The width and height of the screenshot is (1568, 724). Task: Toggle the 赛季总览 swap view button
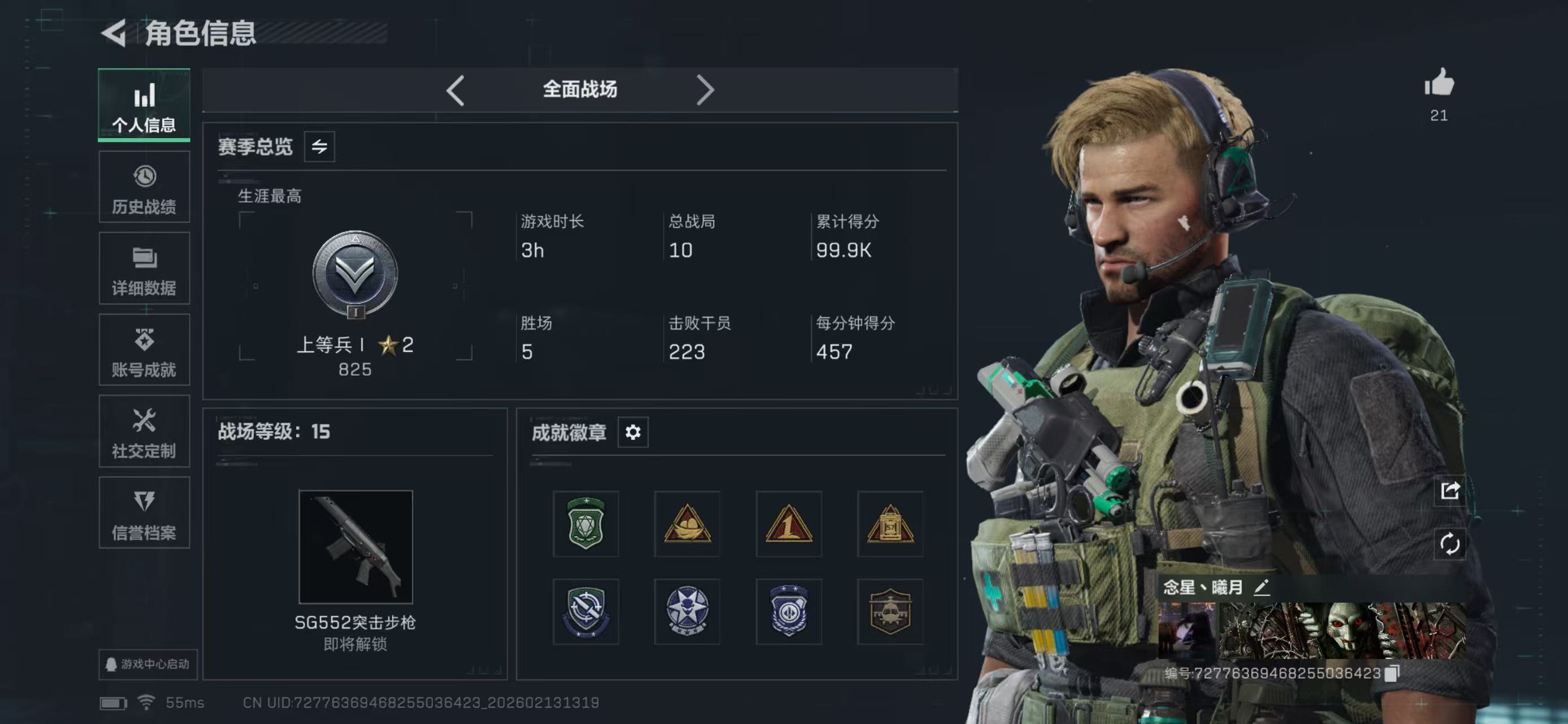319,146
